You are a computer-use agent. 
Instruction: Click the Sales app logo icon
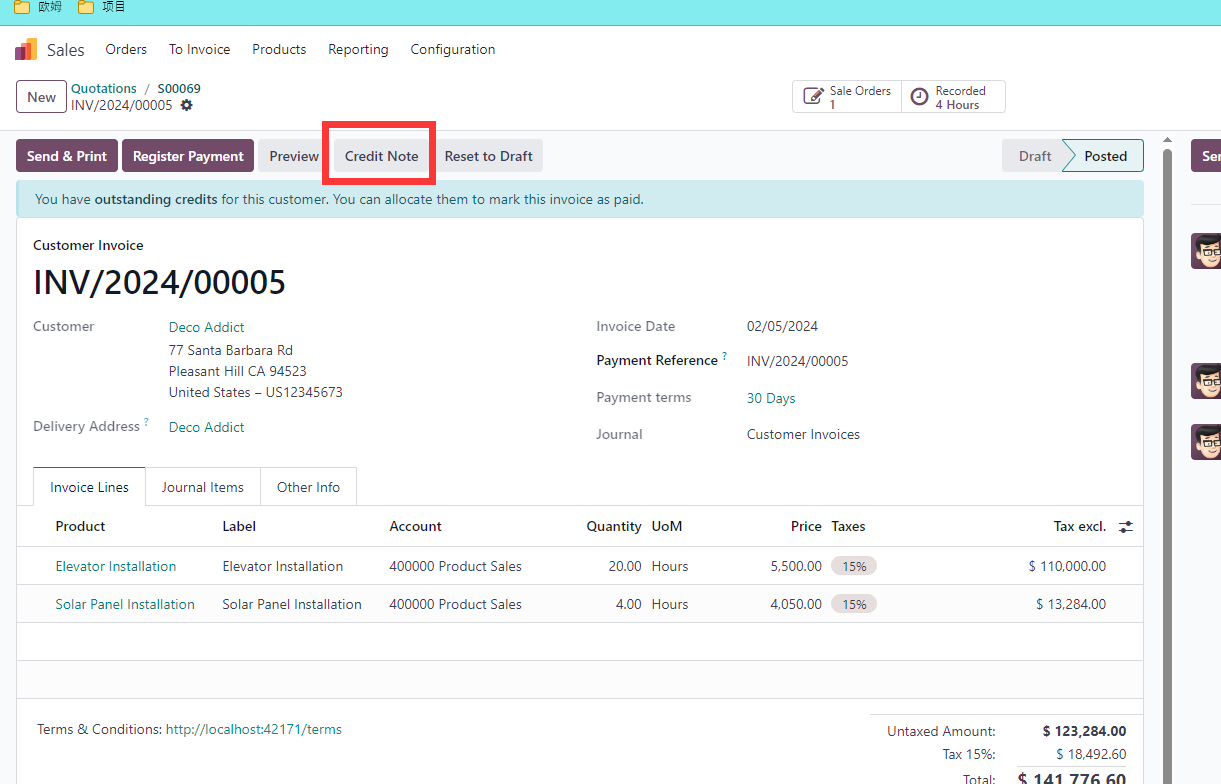(26, 49)
